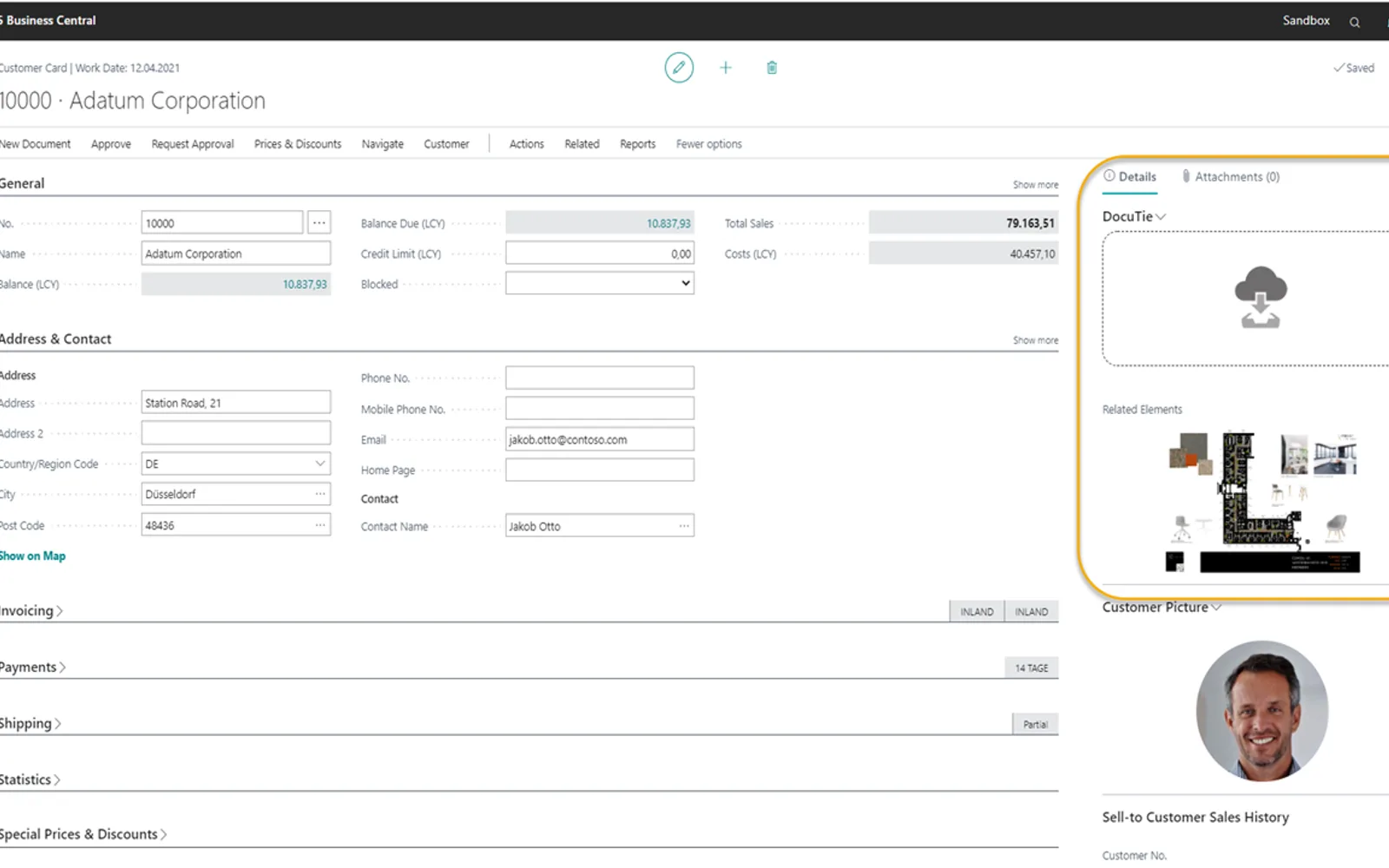This screenshot has height=868, width=1389.
Task: Open the search magnifier icon in top bar
Action: pyautogui.click(x=1354, y=22)
